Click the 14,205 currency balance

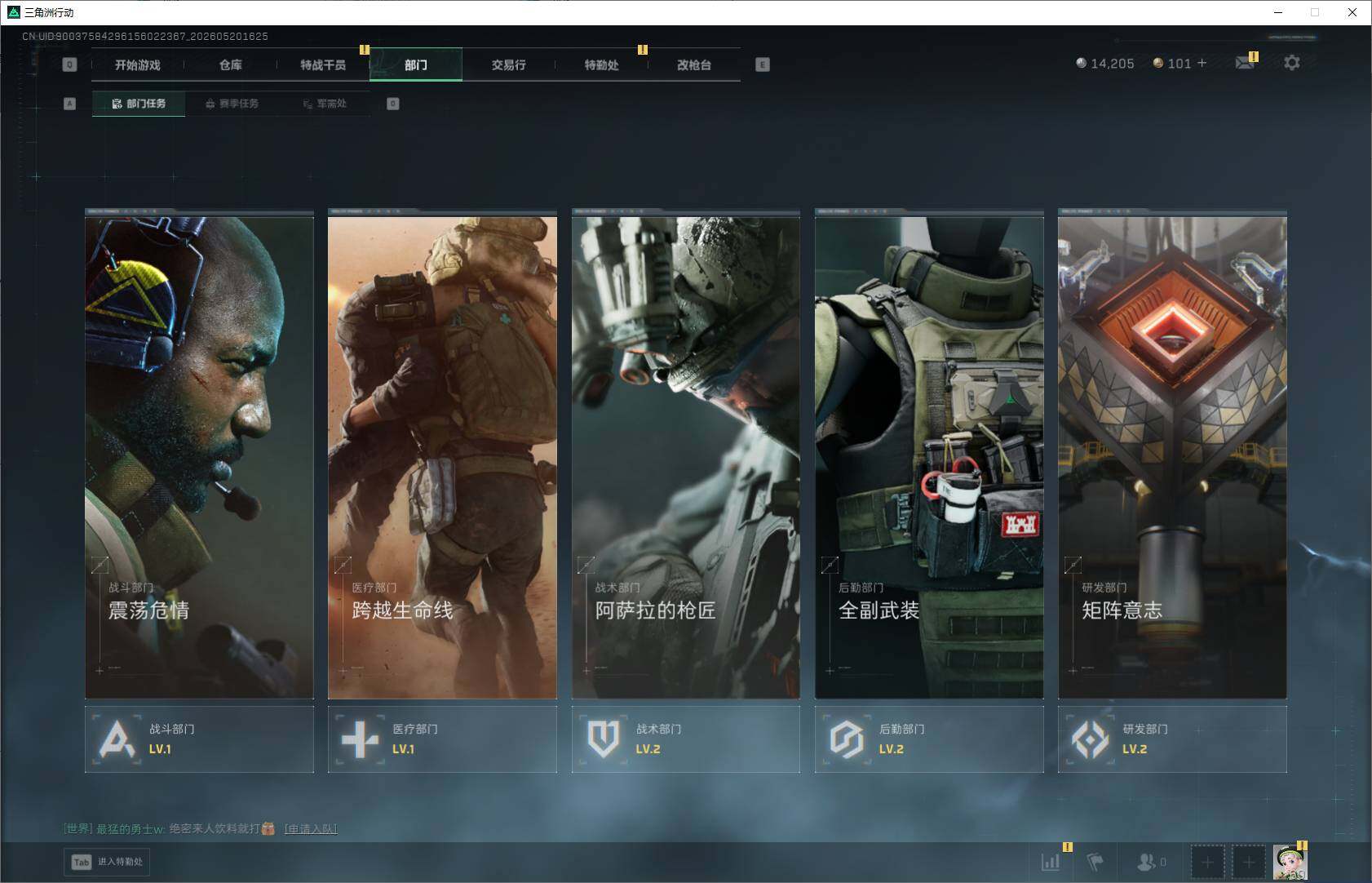coord(1105,63)
